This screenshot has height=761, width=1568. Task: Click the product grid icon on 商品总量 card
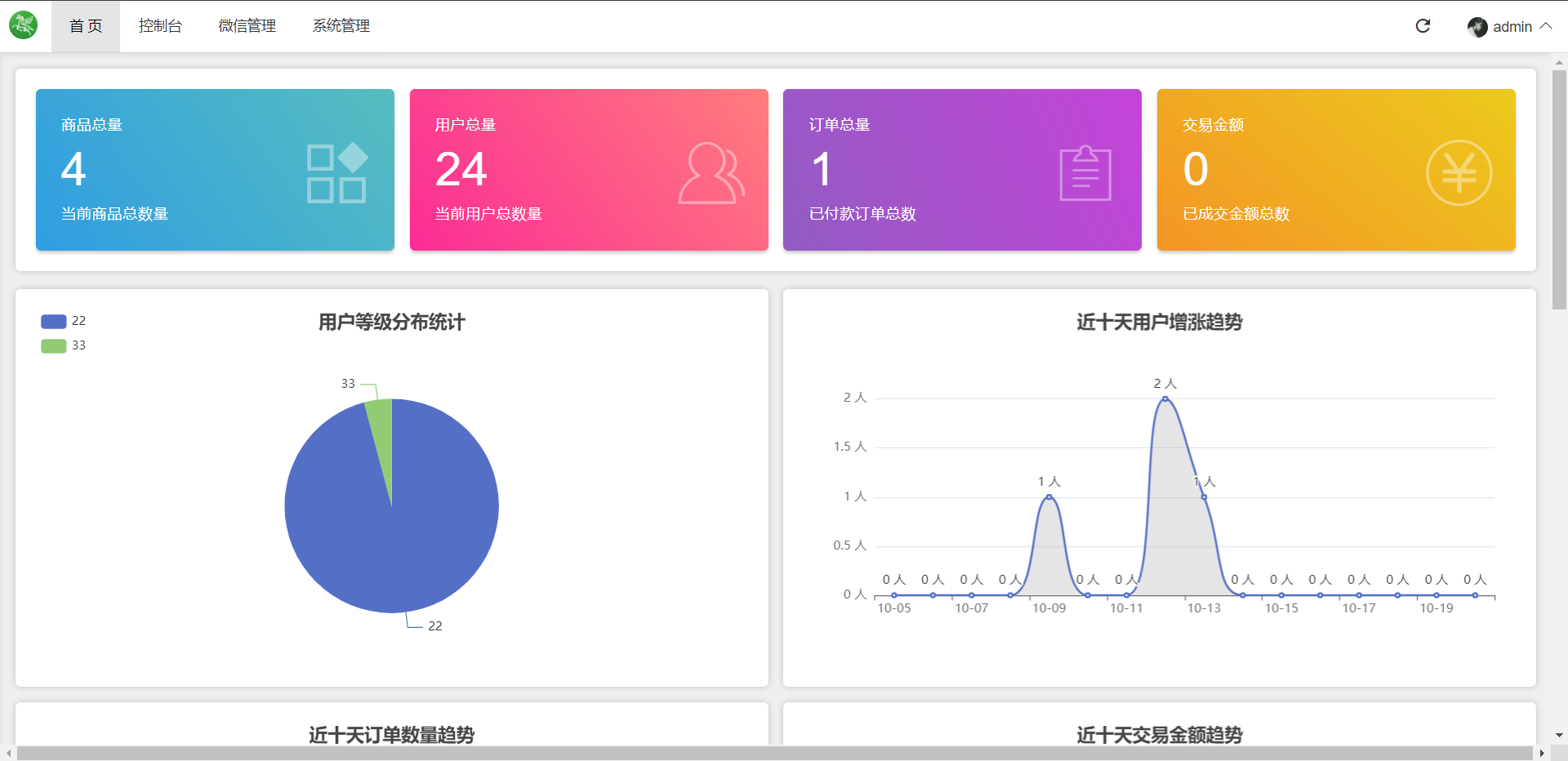(336, 172)
